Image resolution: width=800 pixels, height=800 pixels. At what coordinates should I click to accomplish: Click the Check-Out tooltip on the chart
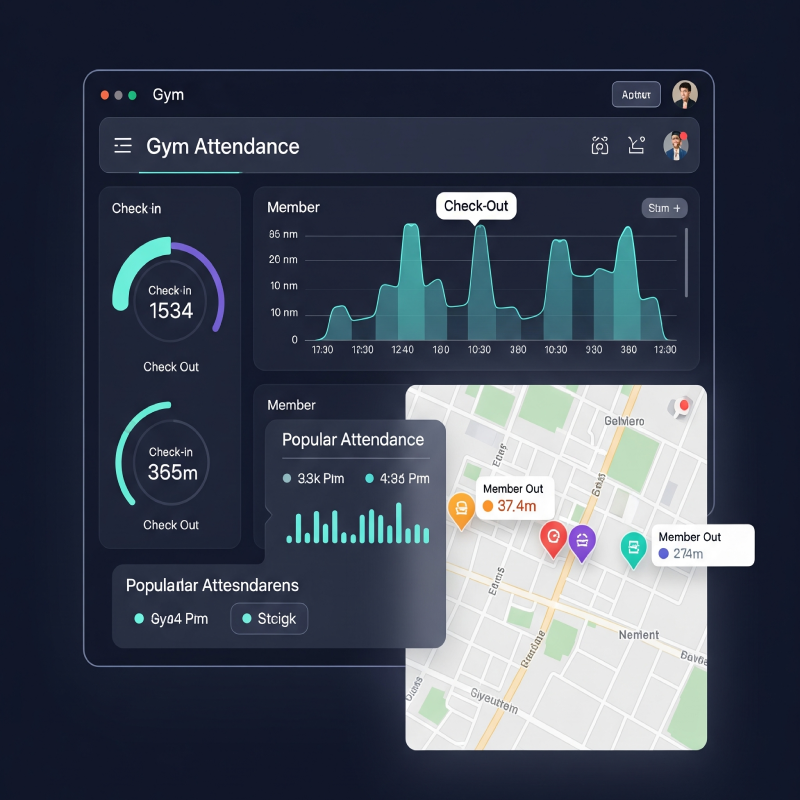point(476,206)
